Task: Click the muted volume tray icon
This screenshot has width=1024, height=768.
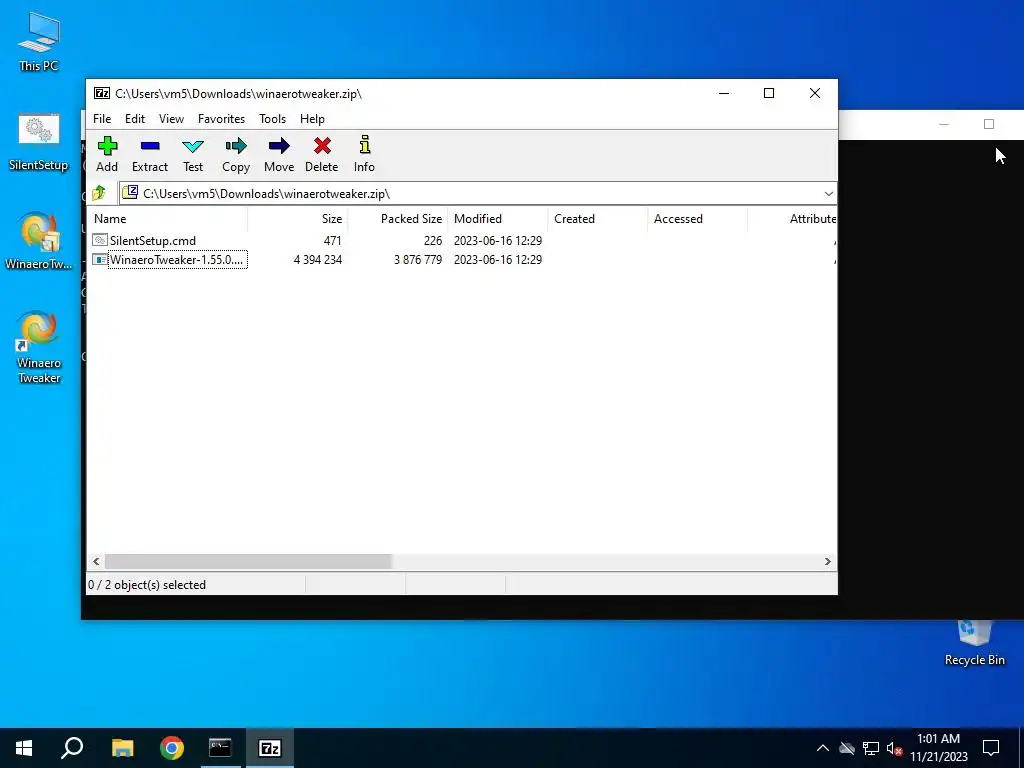Action: point(895,748)
